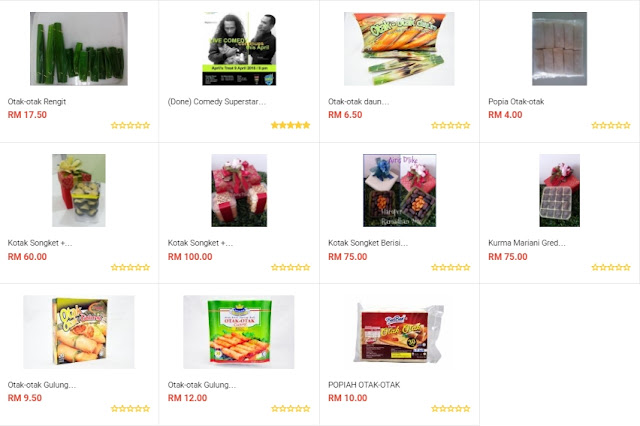View the Kotak Songket Berisi product photo
This screenshot has height=426, width=640.
click(x=400, y=190)
